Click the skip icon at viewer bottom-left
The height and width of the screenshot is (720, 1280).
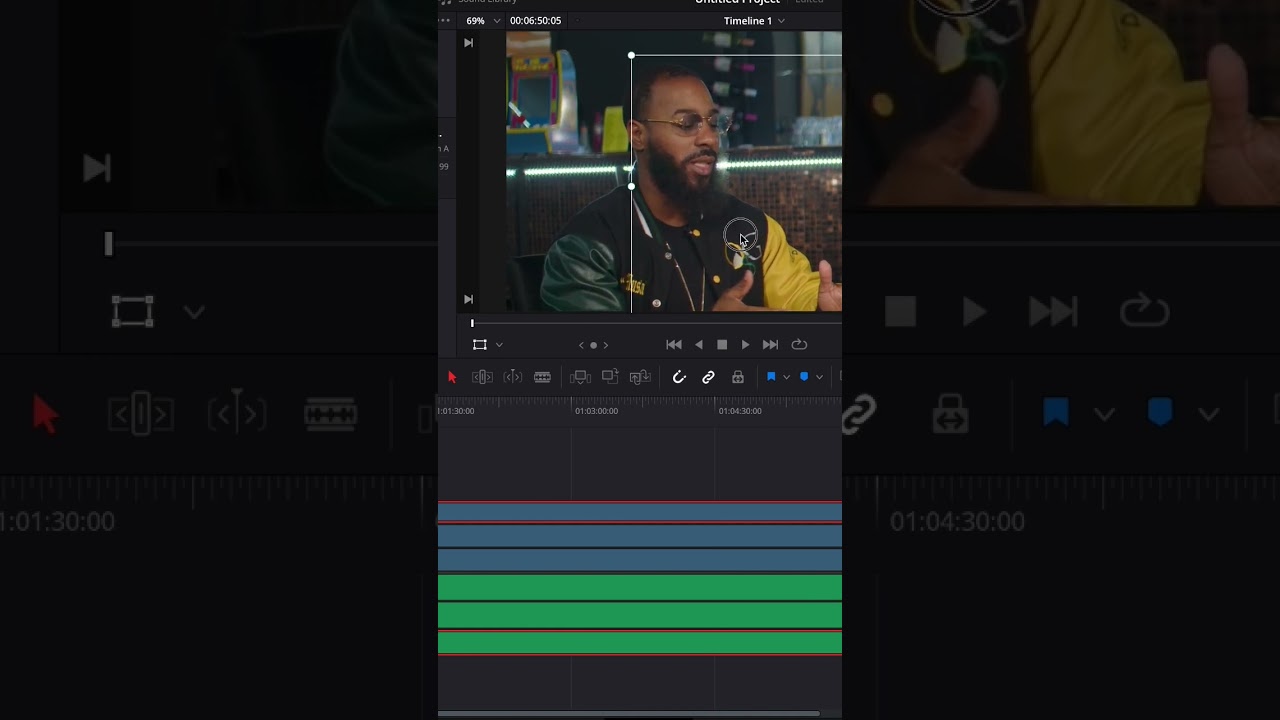pyautogui.click(x=468, y=299)
